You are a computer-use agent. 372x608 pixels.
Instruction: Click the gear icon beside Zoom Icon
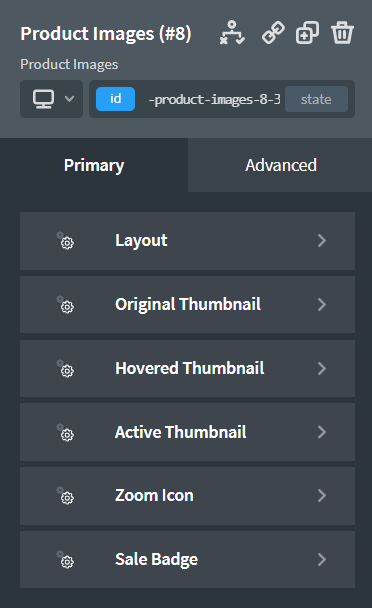(65, 496)
